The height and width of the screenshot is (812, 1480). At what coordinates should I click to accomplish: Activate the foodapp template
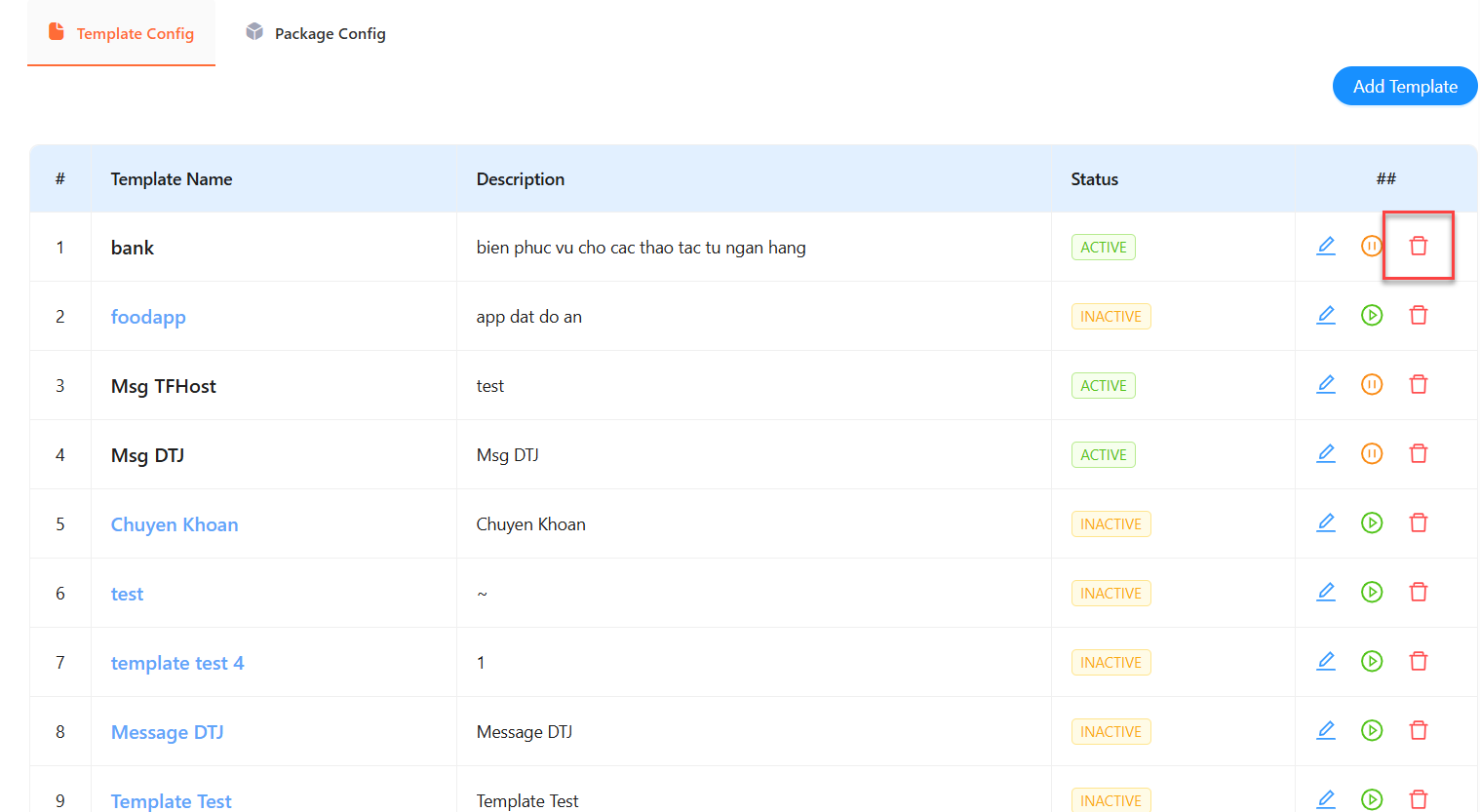(1372, 315)
